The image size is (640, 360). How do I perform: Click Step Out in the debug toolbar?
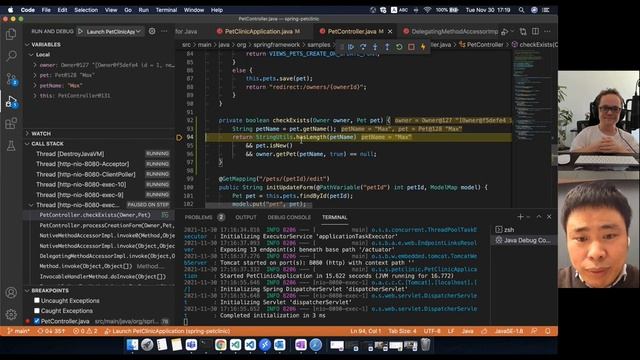[387, 47]
